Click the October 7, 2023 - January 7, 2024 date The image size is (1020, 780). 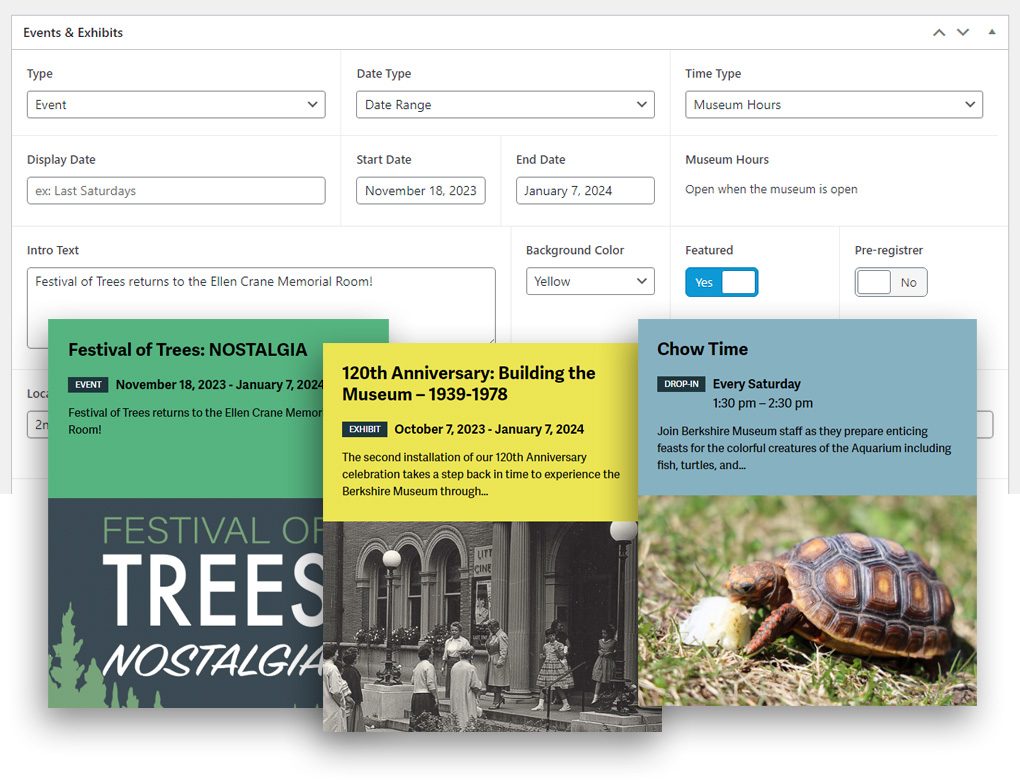click(489, 429)
